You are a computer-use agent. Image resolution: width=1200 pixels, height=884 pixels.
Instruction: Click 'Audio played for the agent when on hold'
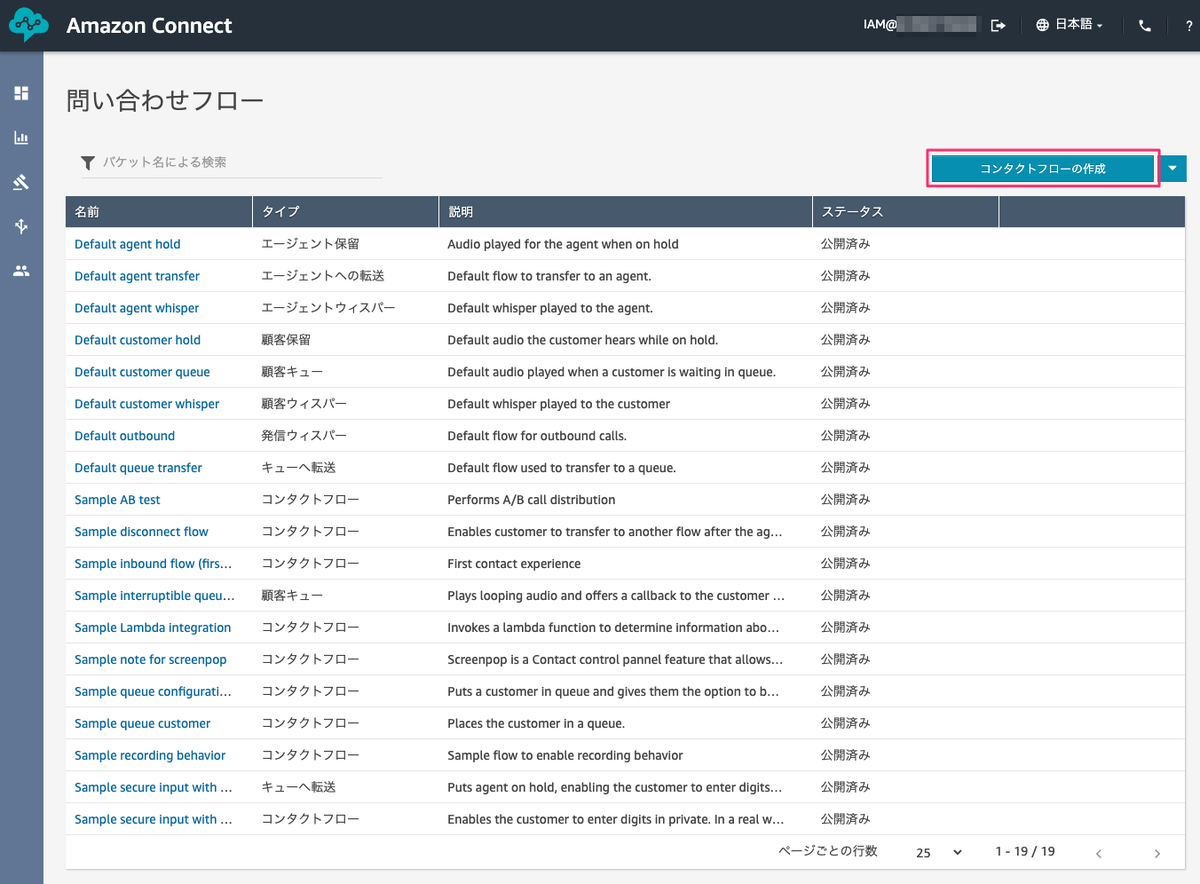click(x=563, y=244)
